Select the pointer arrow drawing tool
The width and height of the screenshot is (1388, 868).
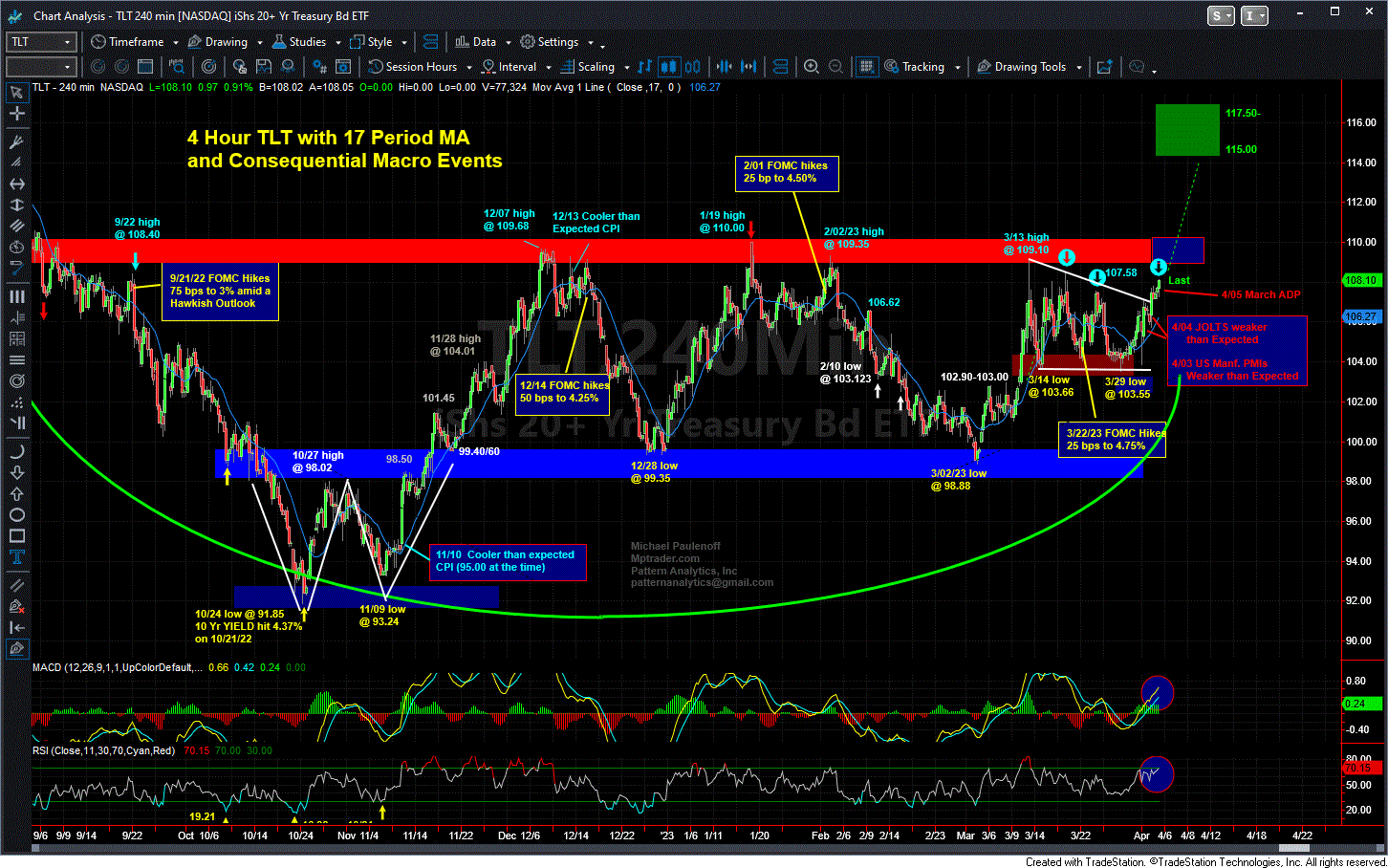tap(16, 93)
